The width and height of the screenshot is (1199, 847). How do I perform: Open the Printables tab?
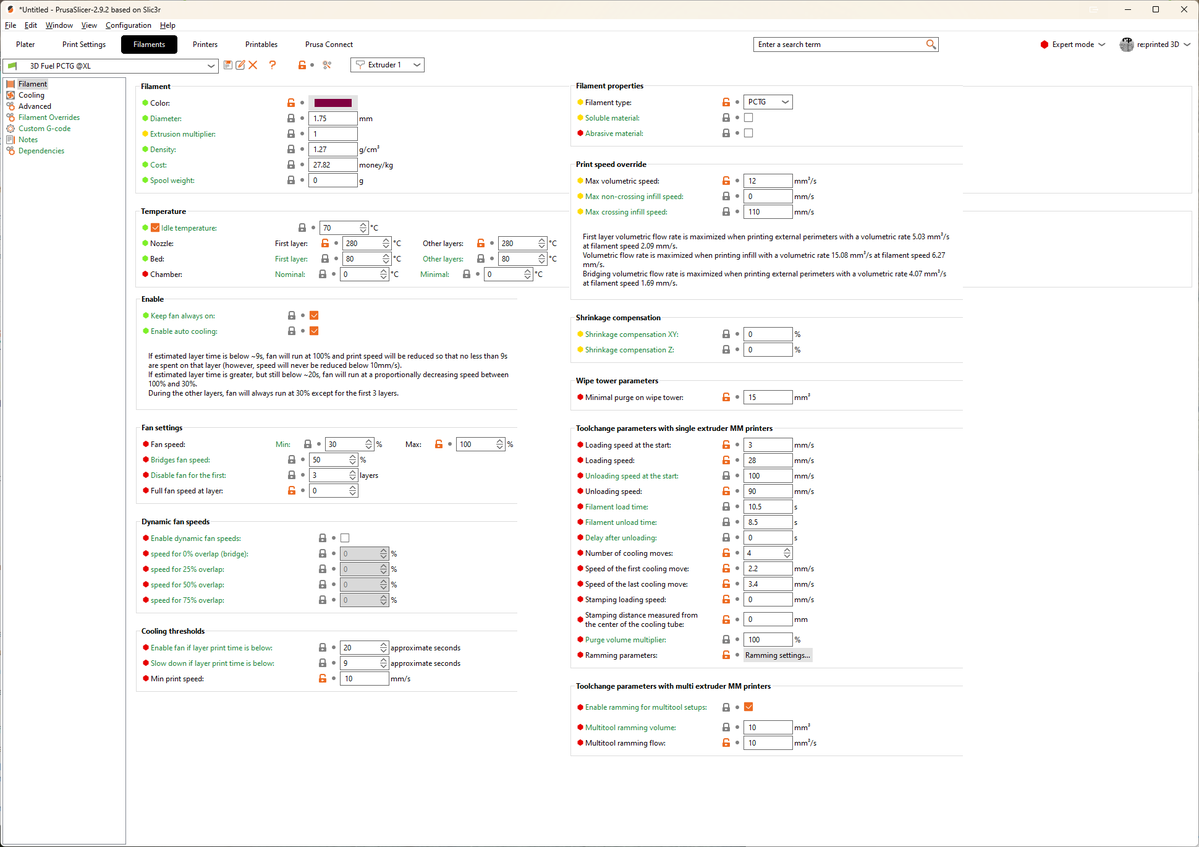(262, 44)
